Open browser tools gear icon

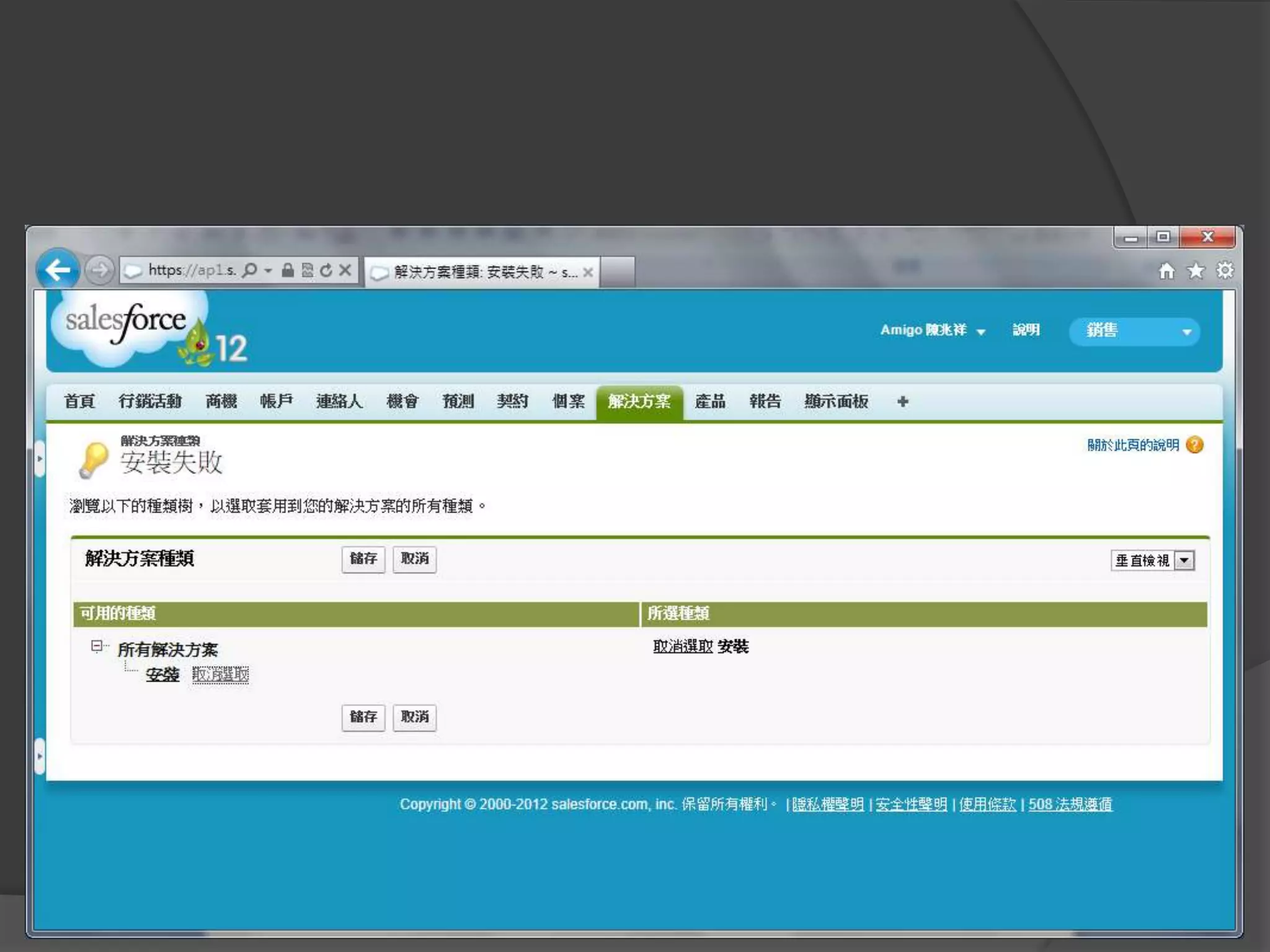tap(1225, 271)
